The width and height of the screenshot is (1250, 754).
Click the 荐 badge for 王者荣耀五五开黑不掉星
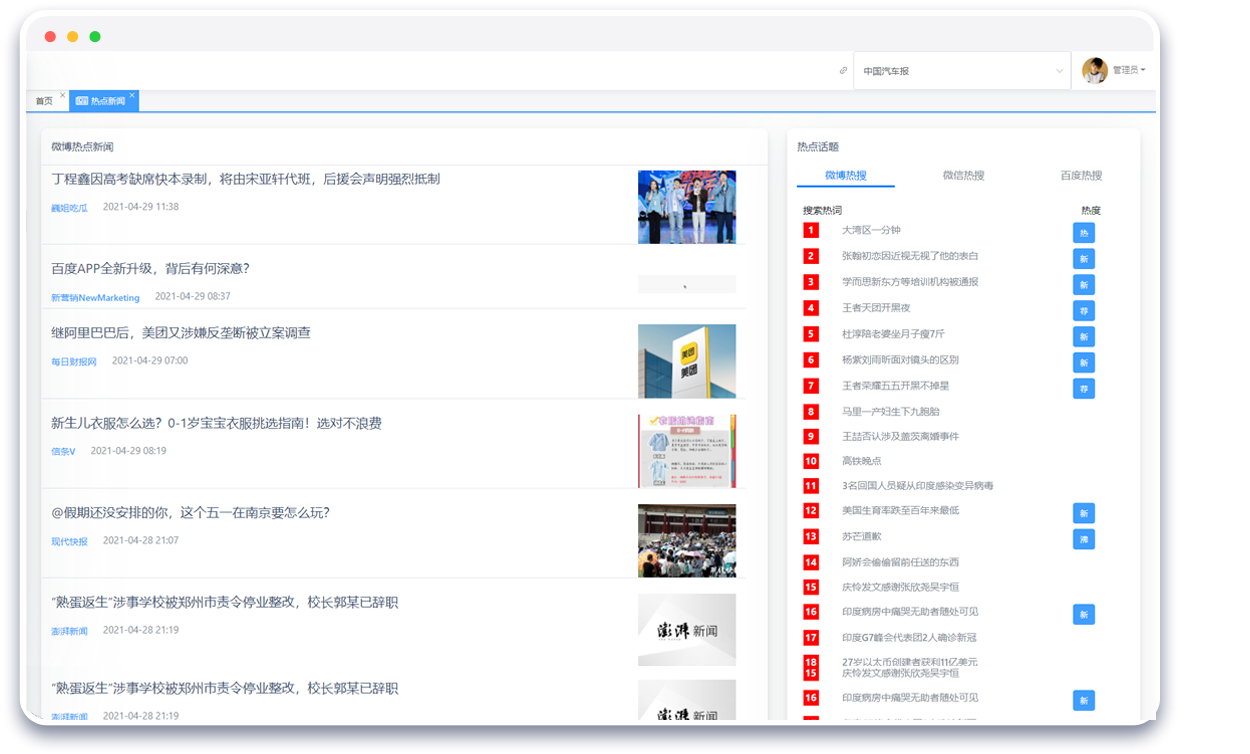[1083, 388]
